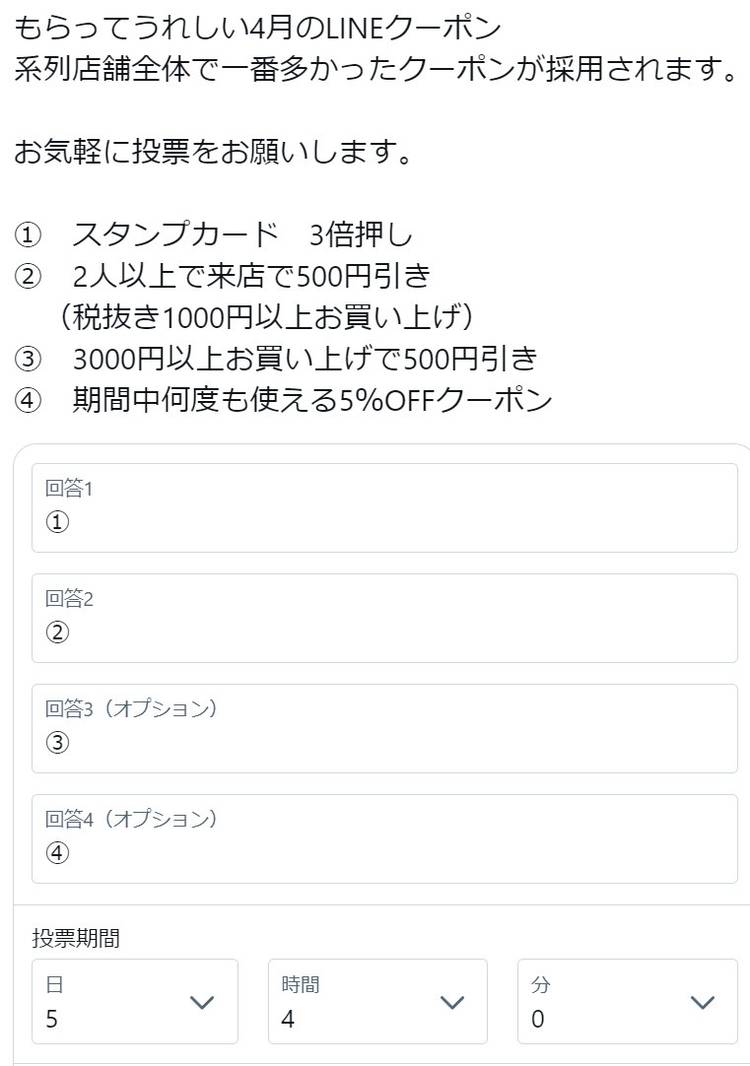Focus the 回答1 answer field
This screenshot has height=1066, width=750.
pyautogui.click(x=385, y=508)
